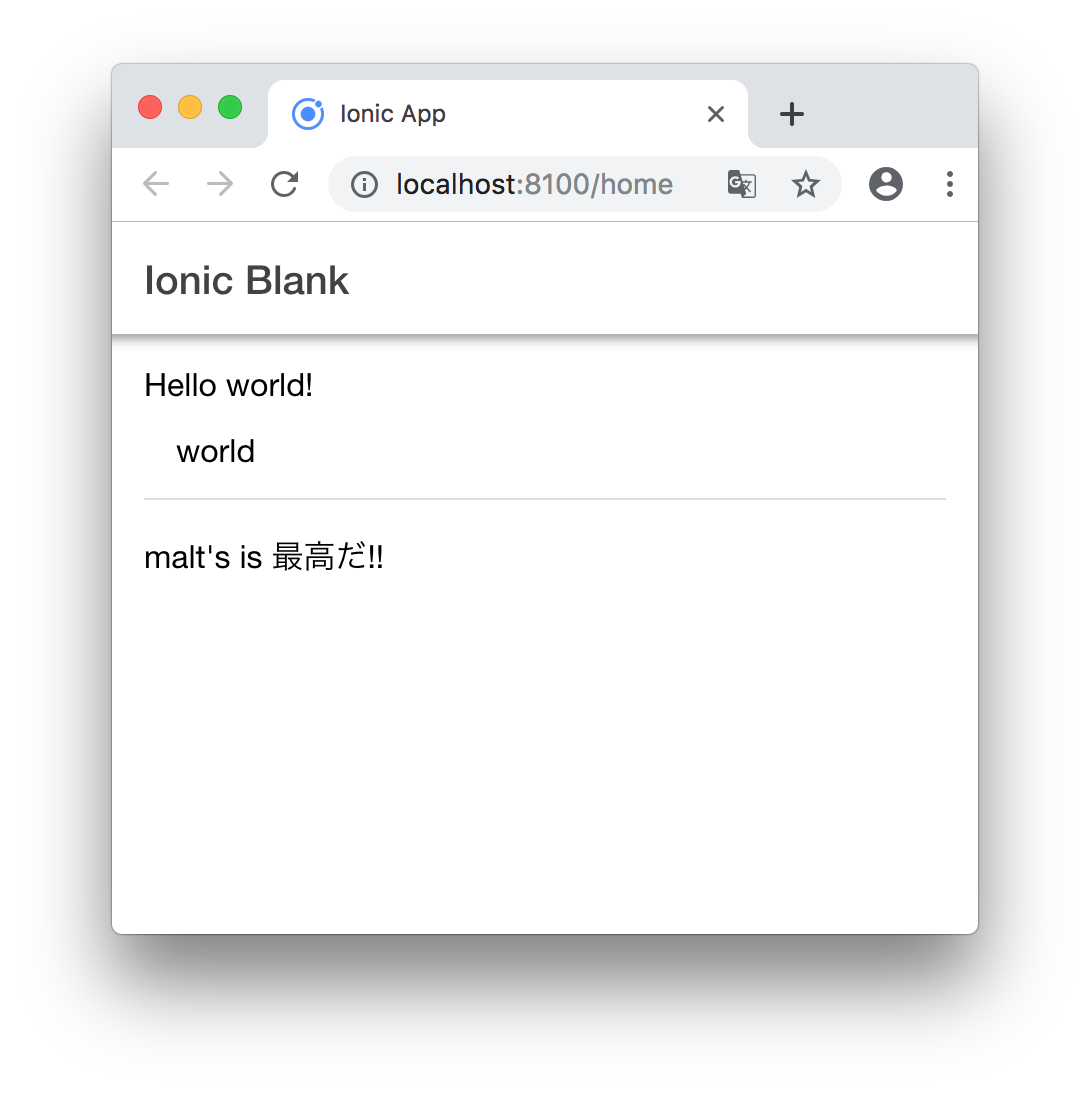Click the Ionic Blank header title
This screenshot has height=1094, width=1090.
coord(246,280)
